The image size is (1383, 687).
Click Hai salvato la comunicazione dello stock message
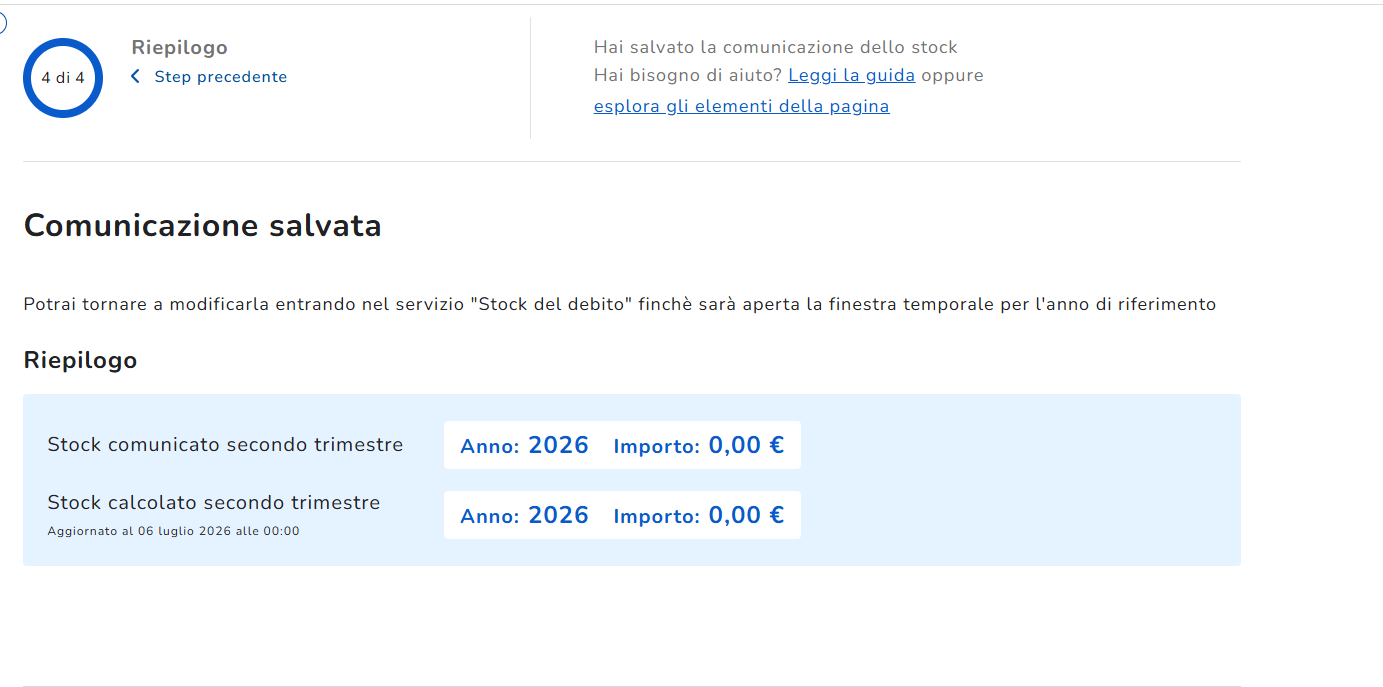[775, 47]
